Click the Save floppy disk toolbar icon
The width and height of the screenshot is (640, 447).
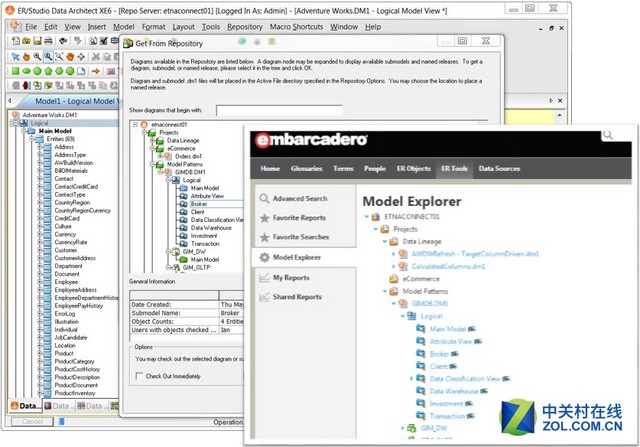[x=37, y=40]
